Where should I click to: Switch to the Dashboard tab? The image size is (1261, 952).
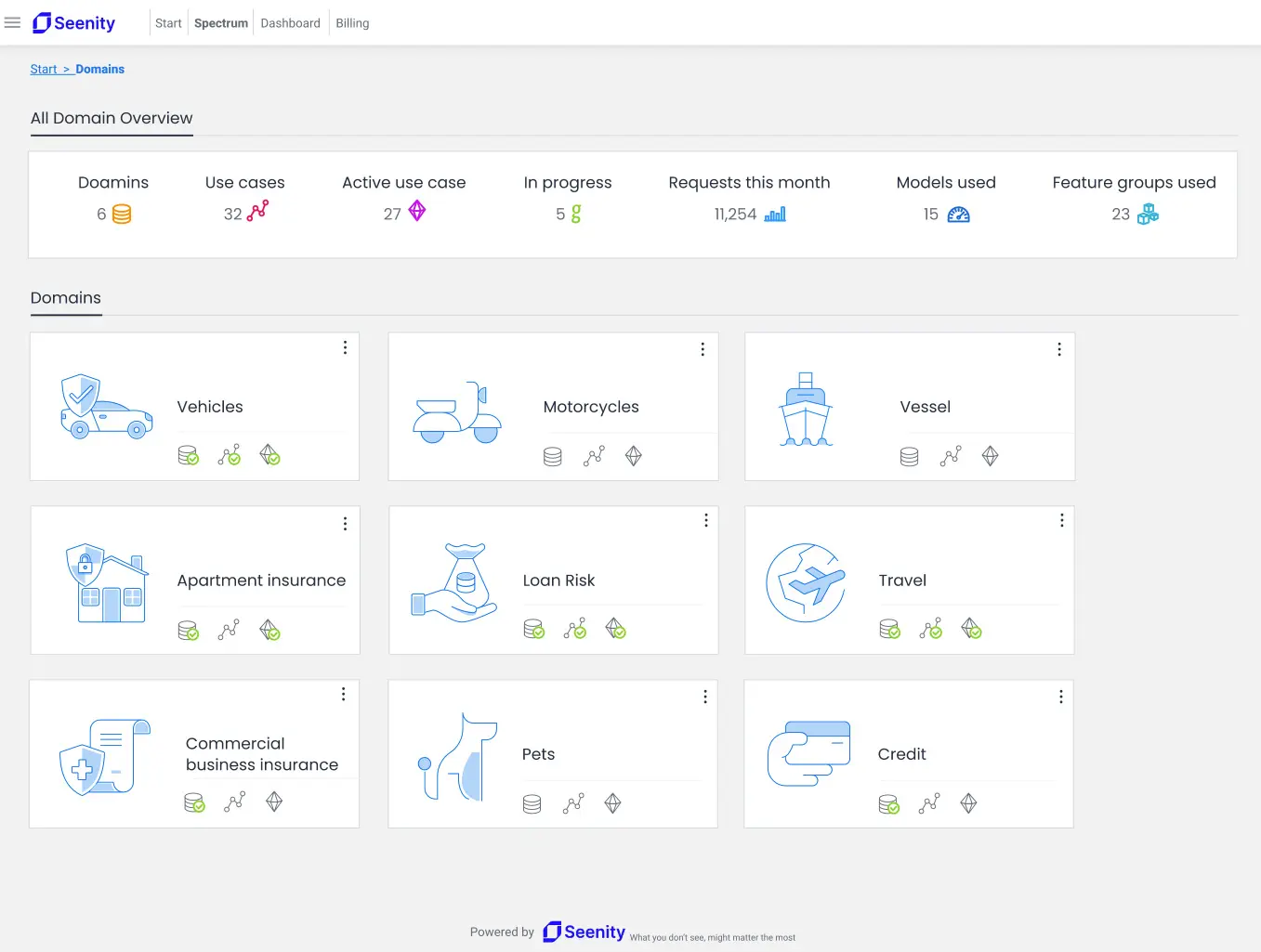290,23
